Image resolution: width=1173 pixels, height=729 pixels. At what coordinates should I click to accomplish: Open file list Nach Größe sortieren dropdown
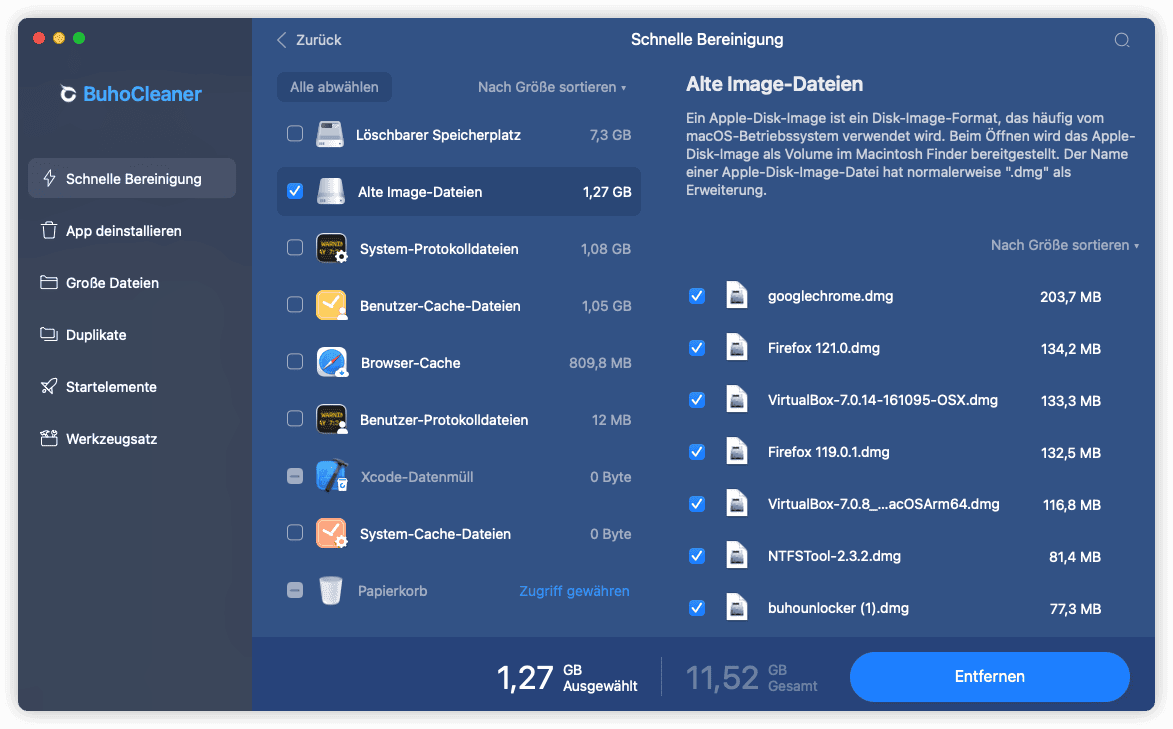point(1065,245)
